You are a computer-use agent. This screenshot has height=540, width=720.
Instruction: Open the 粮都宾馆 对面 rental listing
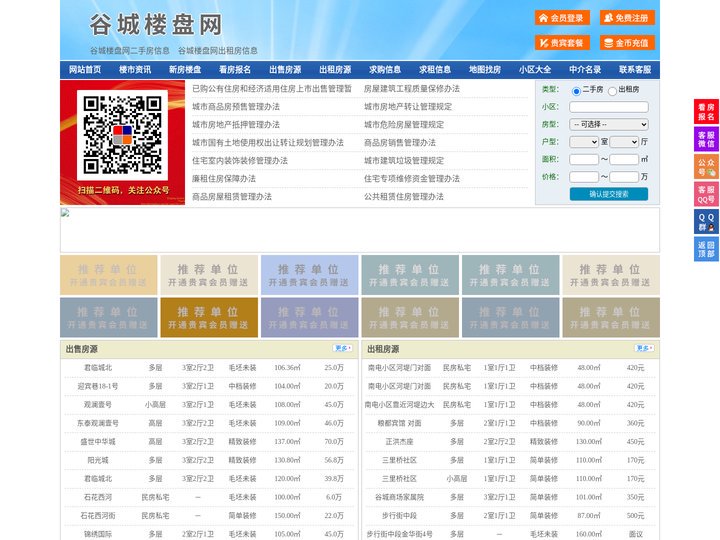(399, 423)
